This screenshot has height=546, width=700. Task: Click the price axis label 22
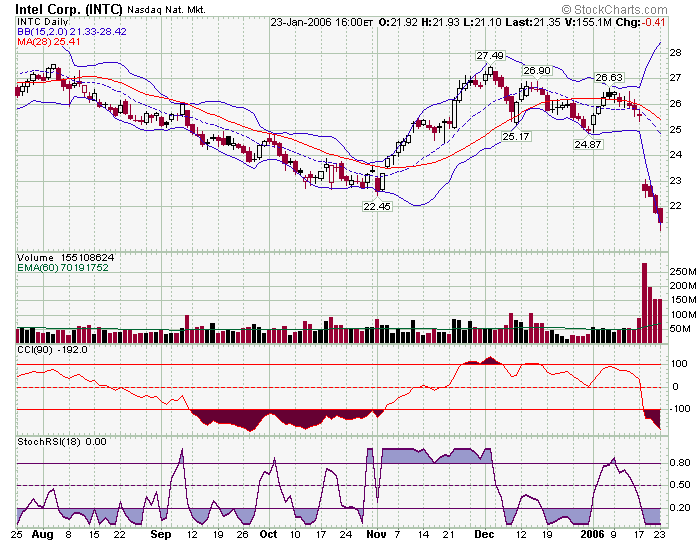[x=675, y=206]
